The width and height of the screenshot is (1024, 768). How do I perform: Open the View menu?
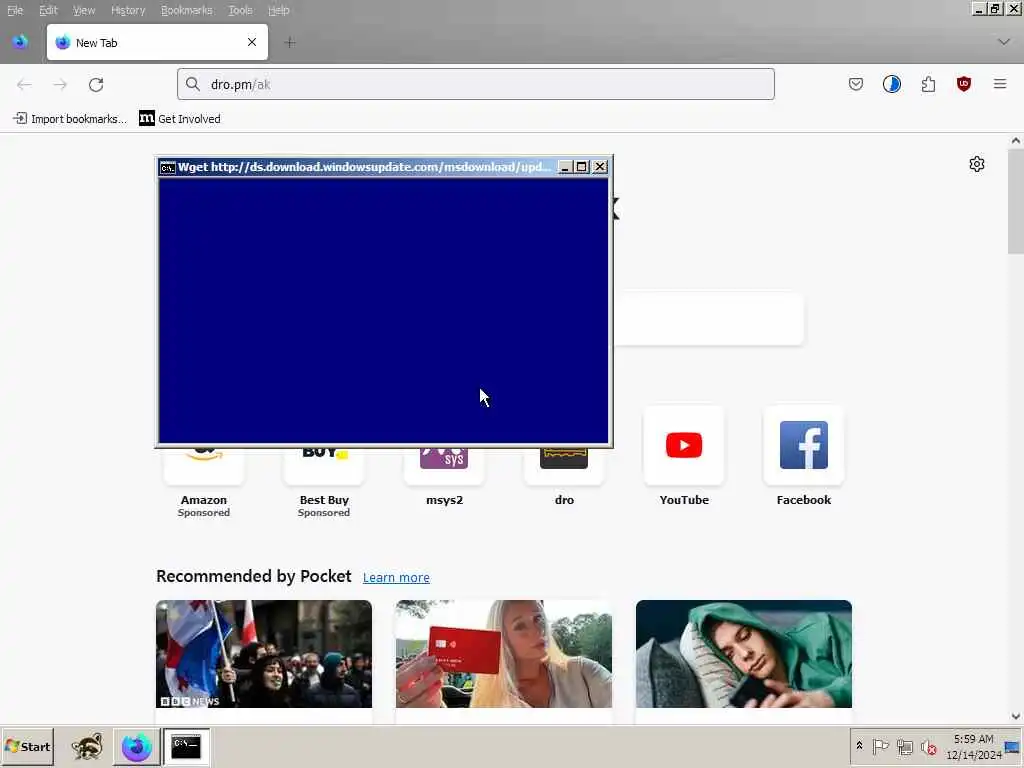click(x=84, y=10)
